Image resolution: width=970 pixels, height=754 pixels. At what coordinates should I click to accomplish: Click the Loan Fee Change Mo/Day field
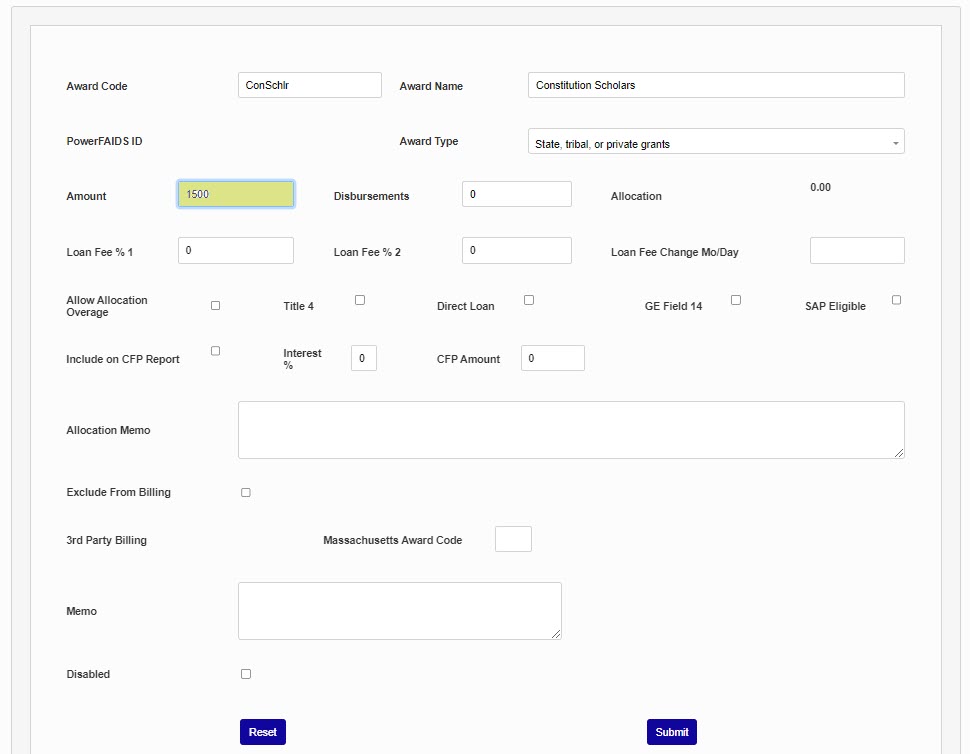pos(856,250)
